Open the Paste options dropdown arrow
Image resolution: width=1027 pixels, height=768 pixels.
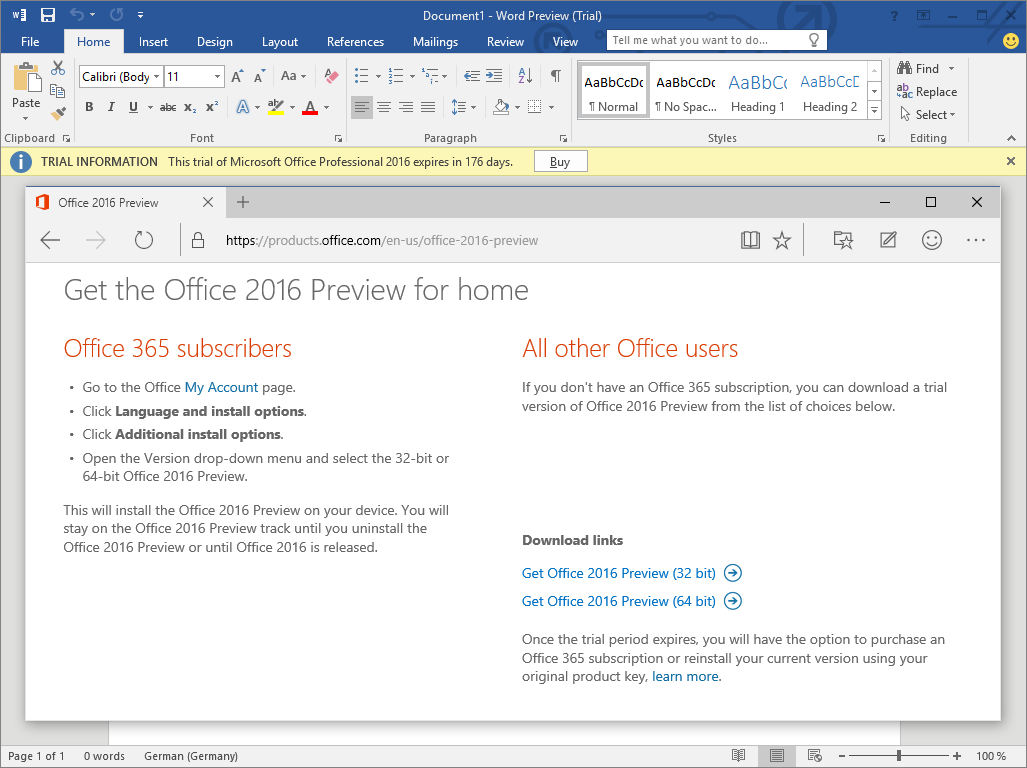26,119
